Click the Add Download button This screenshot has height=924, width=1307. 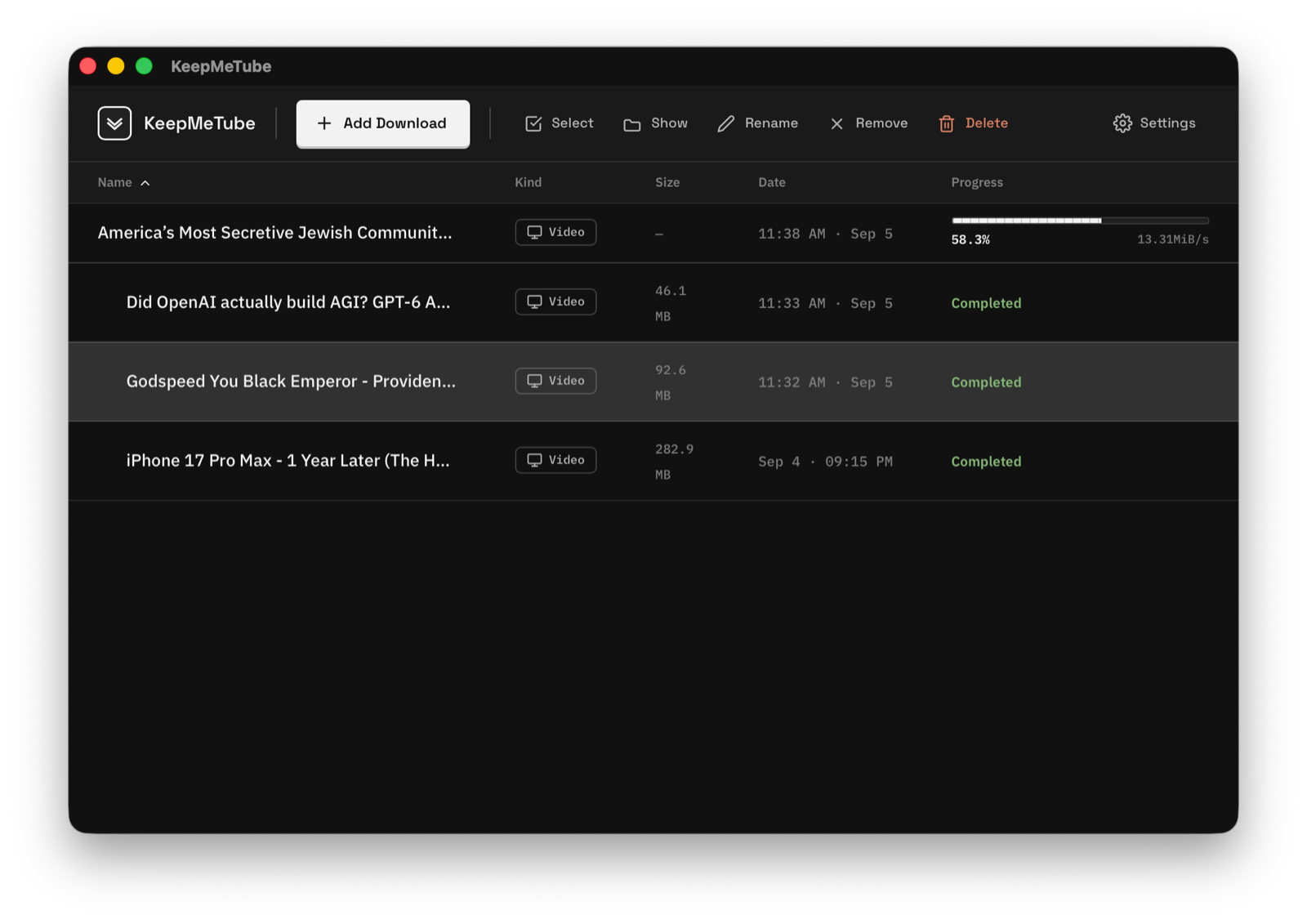click(382, 123)
